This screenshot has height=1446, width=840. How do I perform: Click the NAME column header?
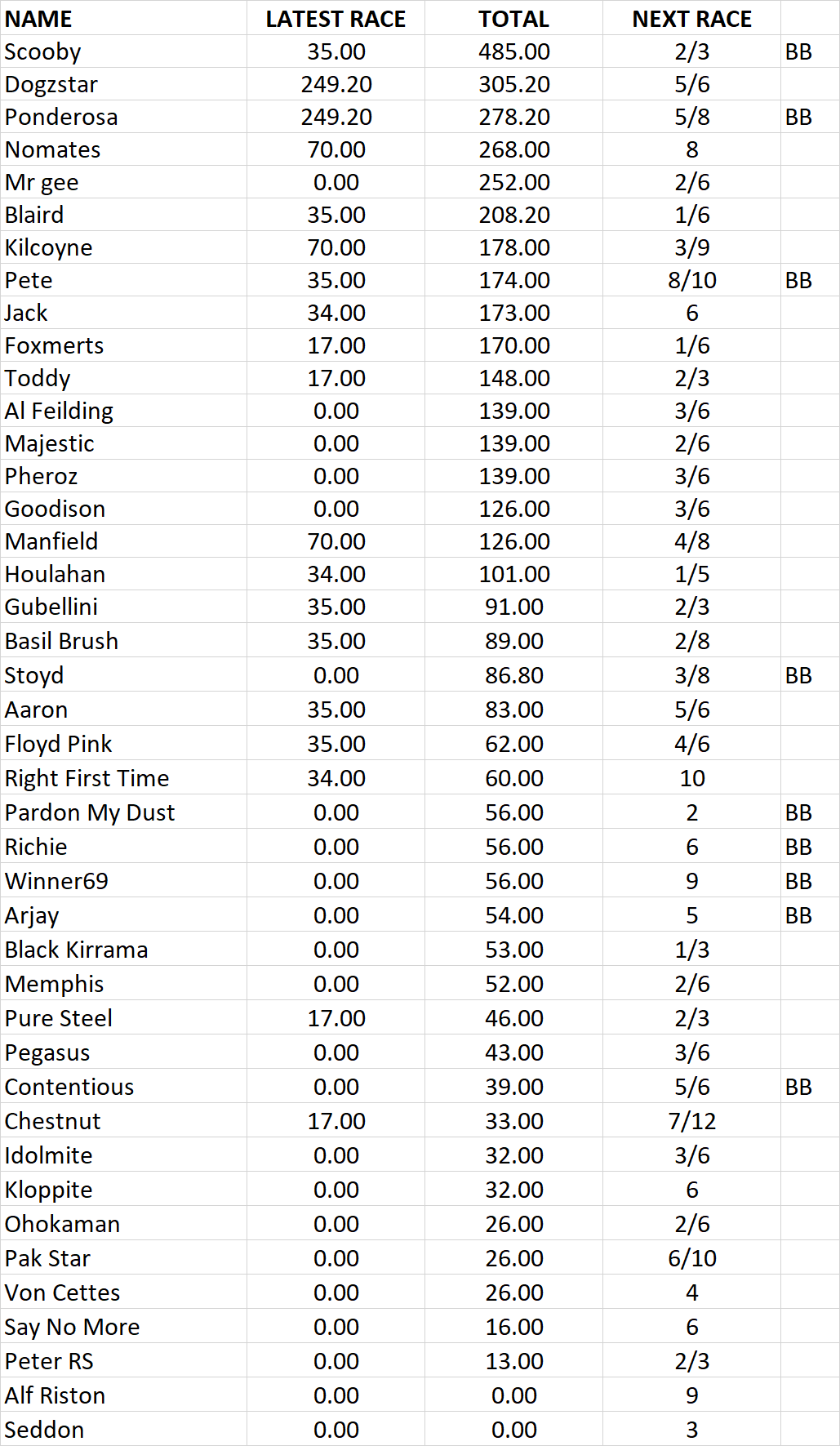[x=38, y=19]
